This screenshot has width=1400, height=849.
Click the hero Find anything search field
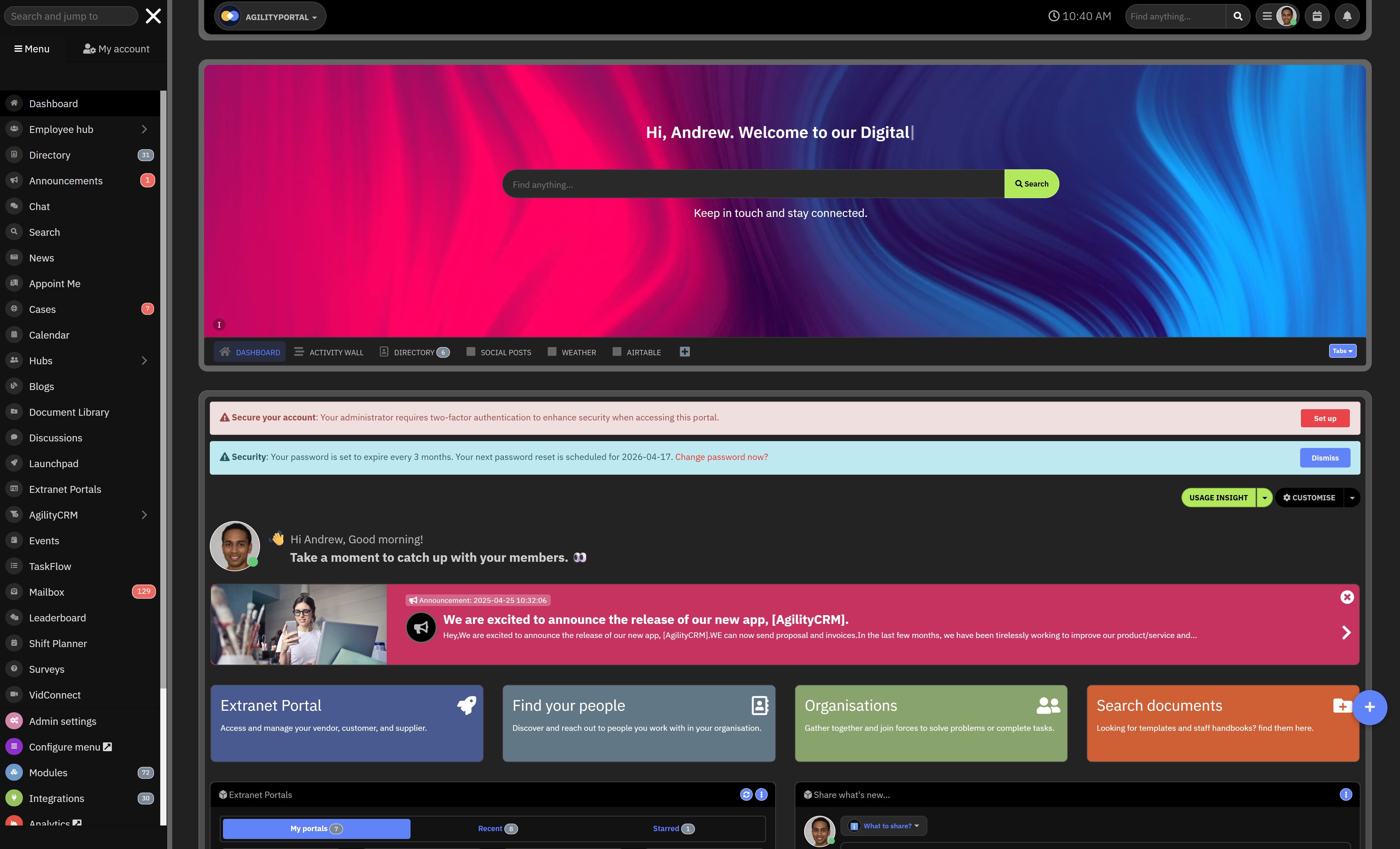point(752,185)
